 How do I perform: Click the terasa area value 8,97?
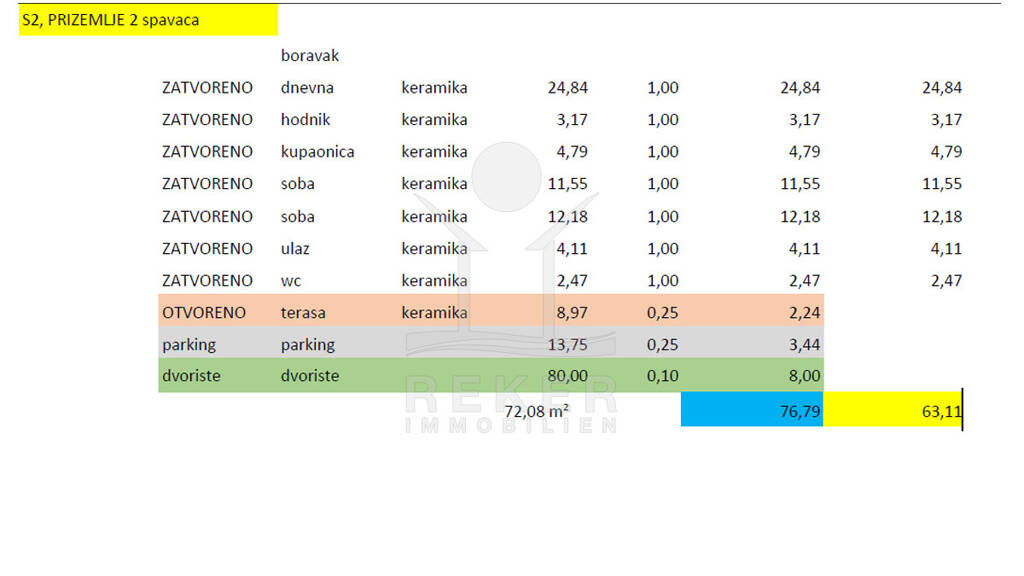[571, 313]
